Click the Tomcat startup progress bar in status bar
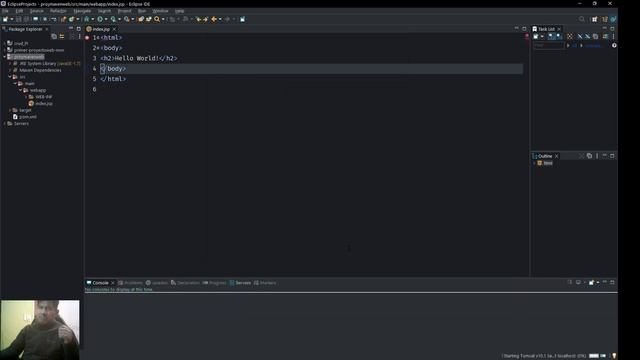Screen dimensions: 640x360 pos(593,356)
